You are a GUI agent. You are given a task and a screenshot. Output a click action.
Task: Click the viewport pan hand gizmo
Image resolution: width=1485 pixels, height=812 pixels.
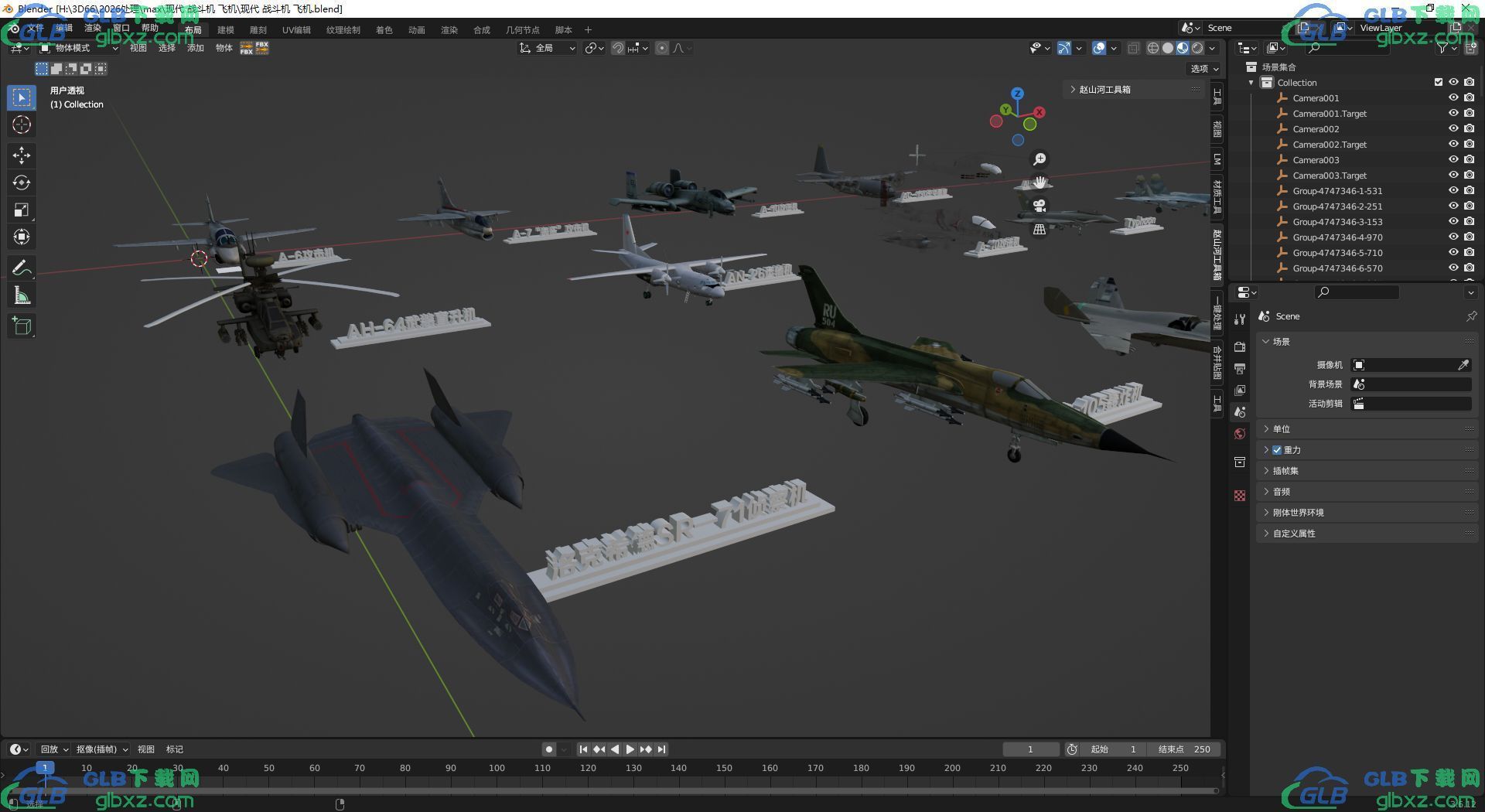[x=1039, y=183]
